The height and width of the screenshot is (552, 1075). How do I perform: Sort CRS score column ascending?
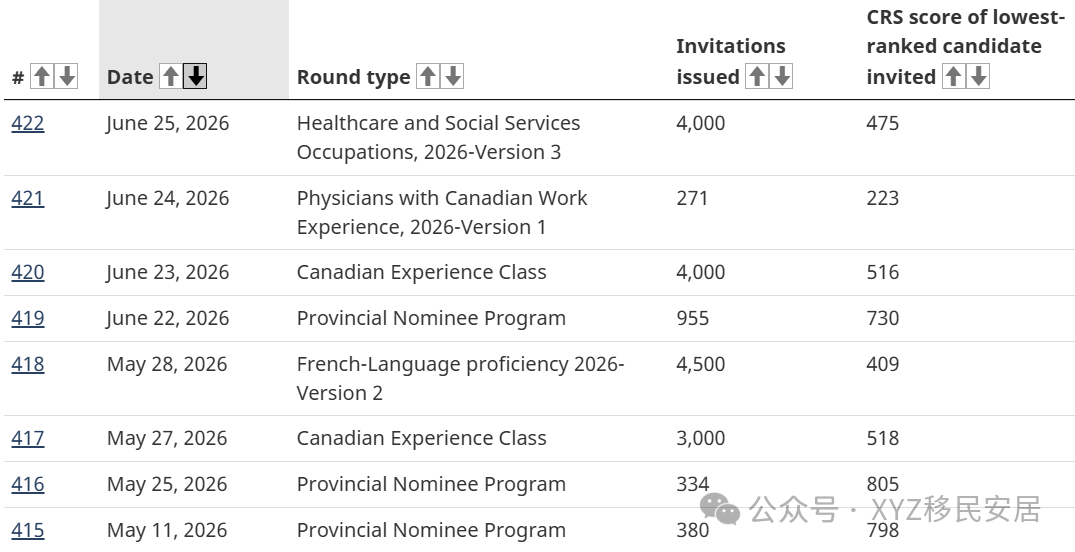(x=953, y=76)
